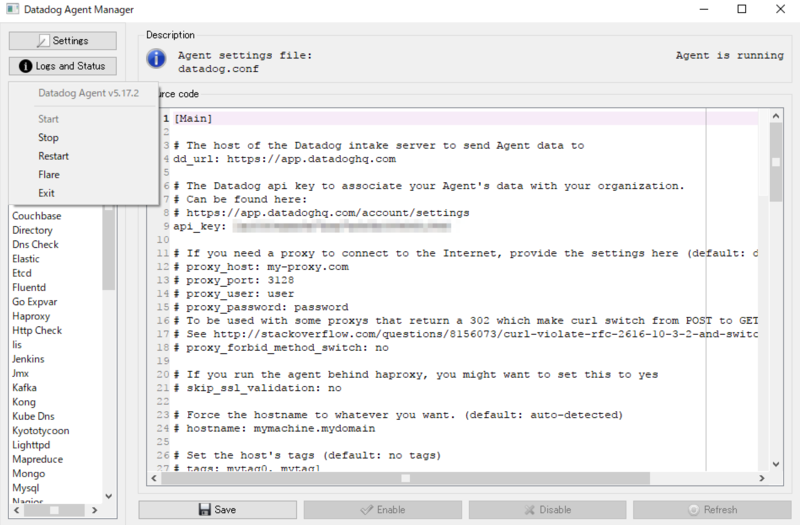Click the dd_url line in the editor
This screenshot has width=800, height=525.
284,159
